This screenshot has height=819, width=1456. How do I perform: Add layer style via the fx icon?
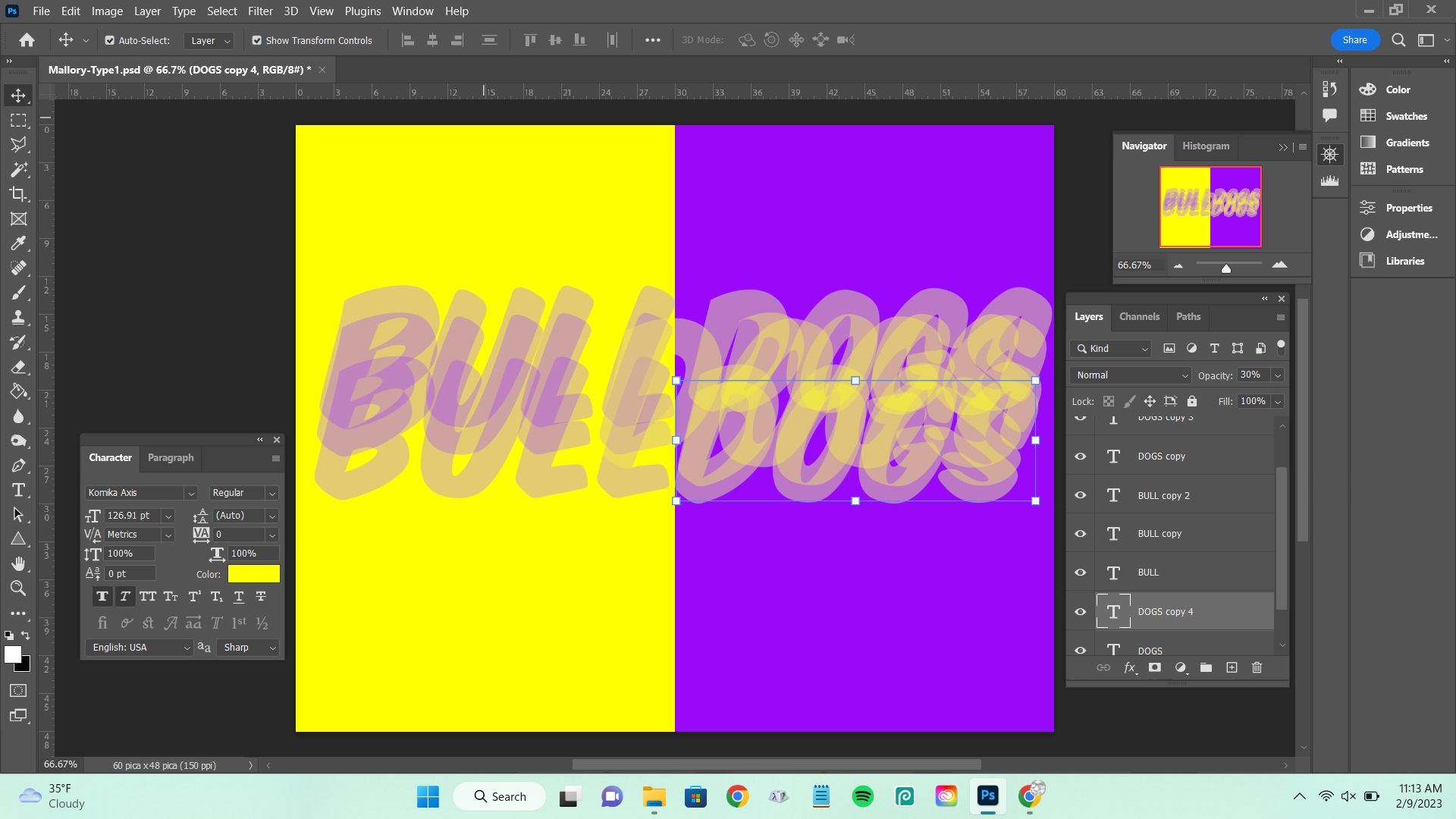[1129, 667]
